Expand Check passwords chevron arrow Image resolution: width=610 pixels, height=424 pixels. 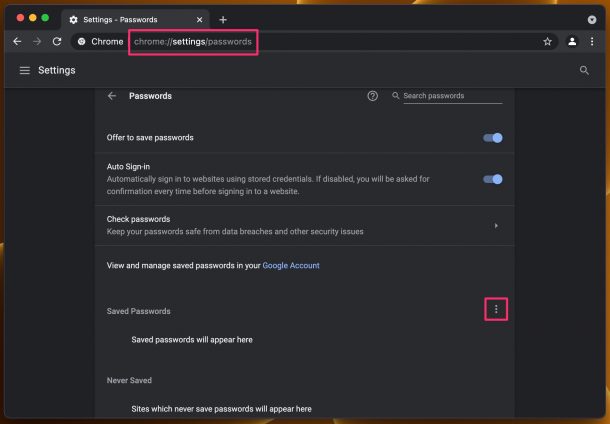click(x=496, y=226)
